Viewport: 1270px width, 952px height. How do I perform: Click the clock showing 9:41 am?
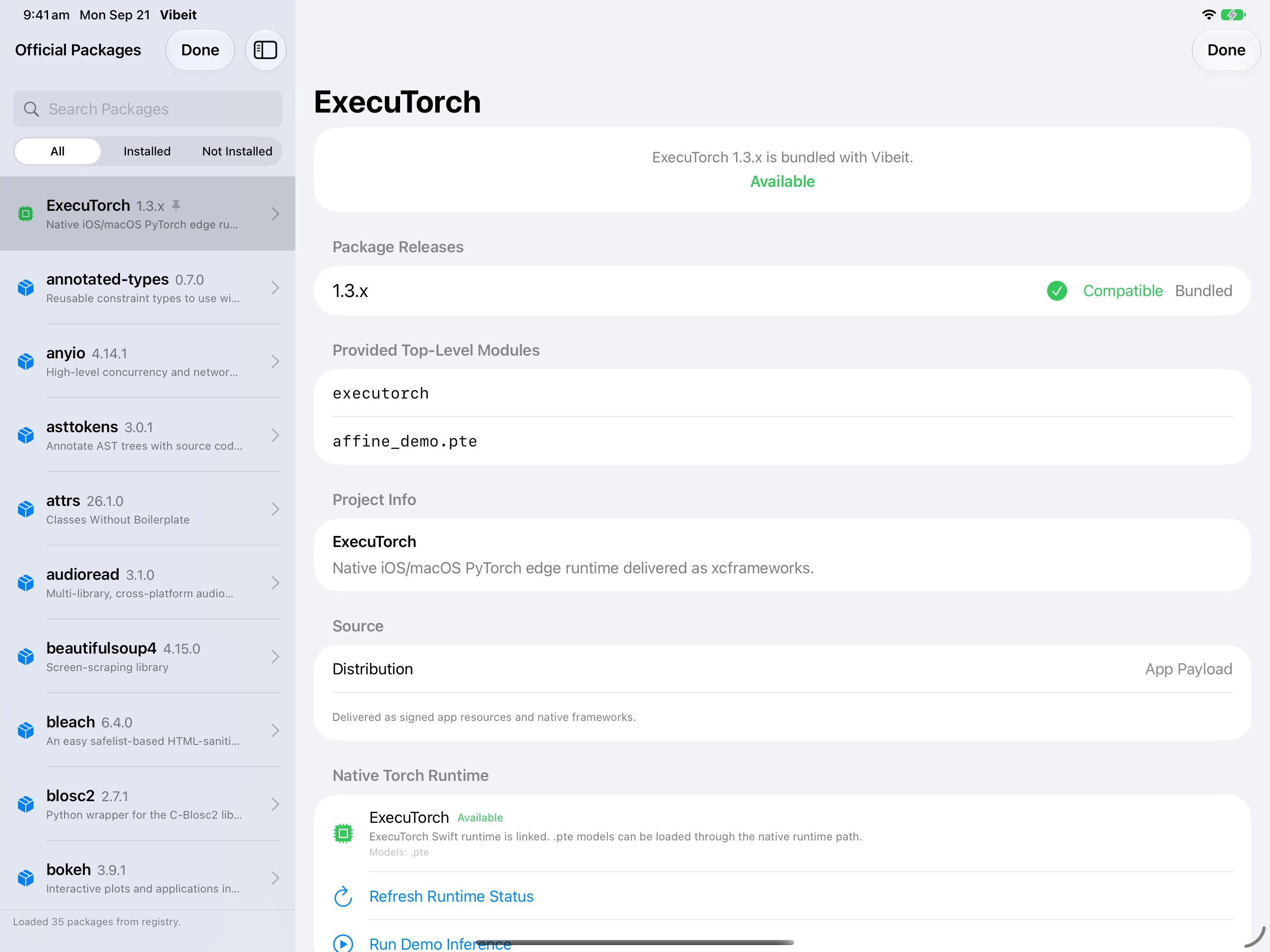(x=46, y=15)
